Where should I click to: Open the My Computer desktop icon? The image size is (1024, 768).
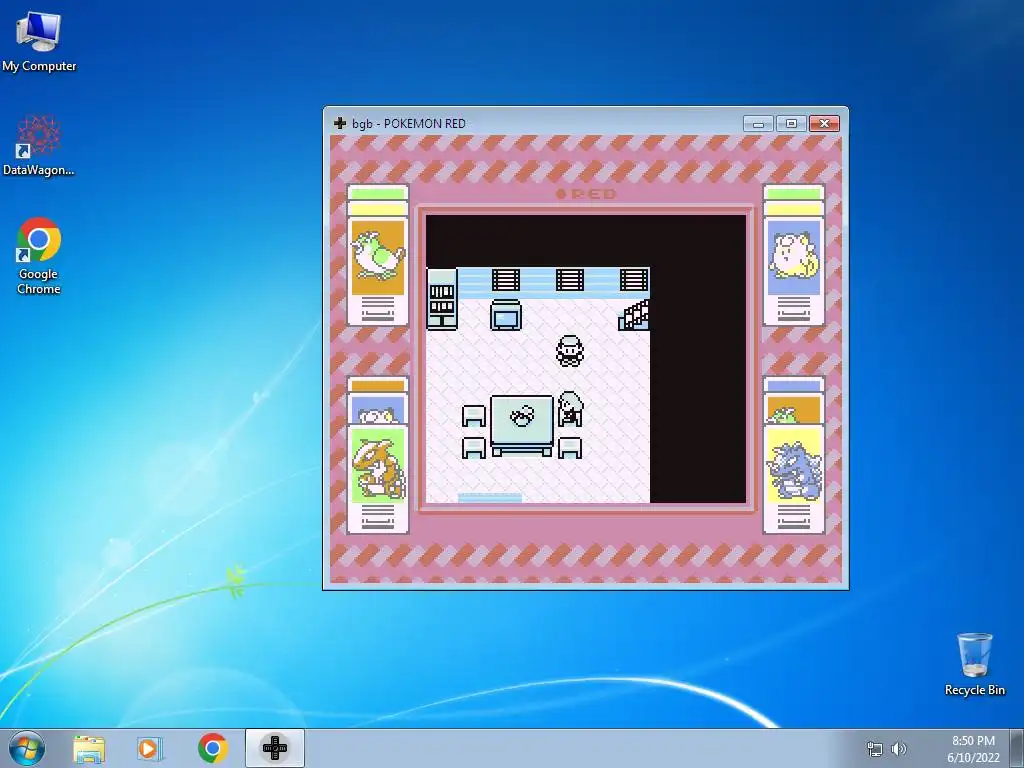coord(39,41)
